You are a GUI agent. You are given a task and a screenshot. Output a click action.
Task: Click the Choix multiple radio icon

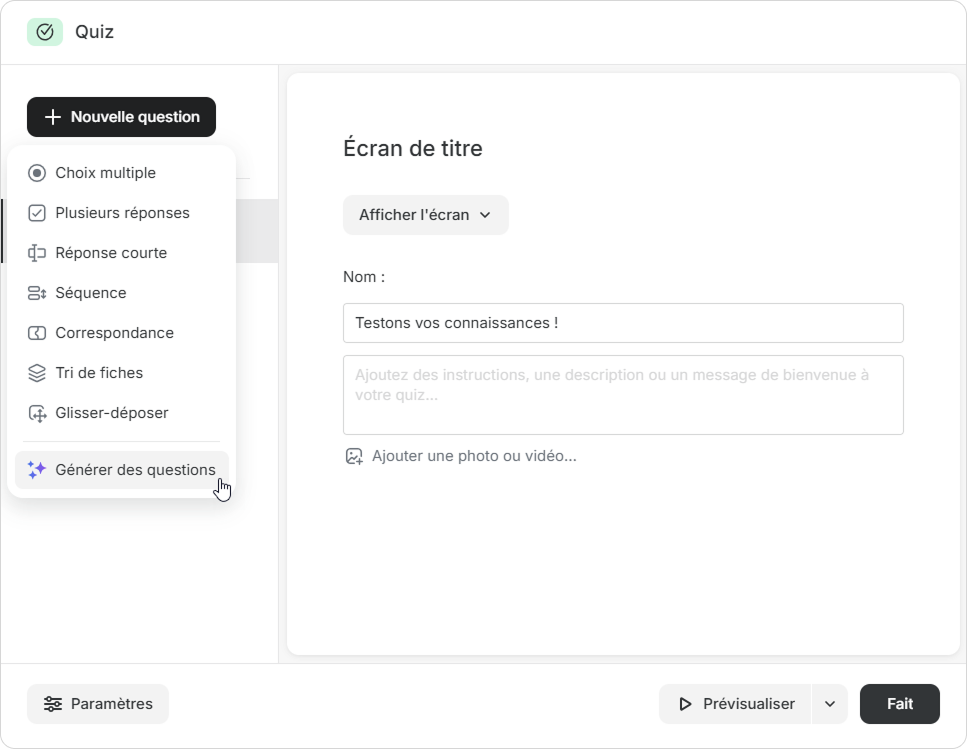pos(37,173)
